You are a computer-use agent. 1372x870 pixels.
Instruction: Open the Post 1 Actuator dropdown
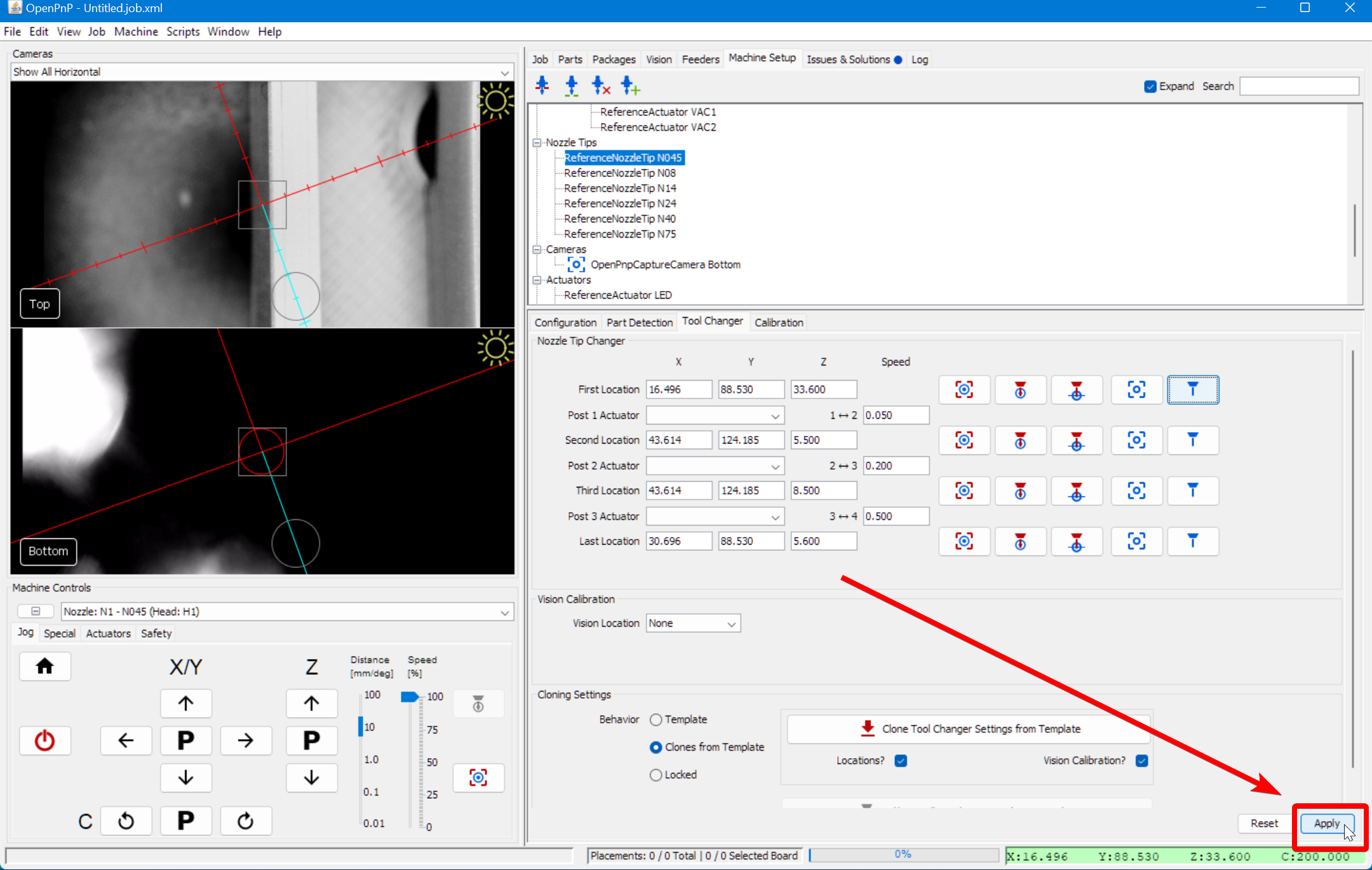[x=715, y=416]
